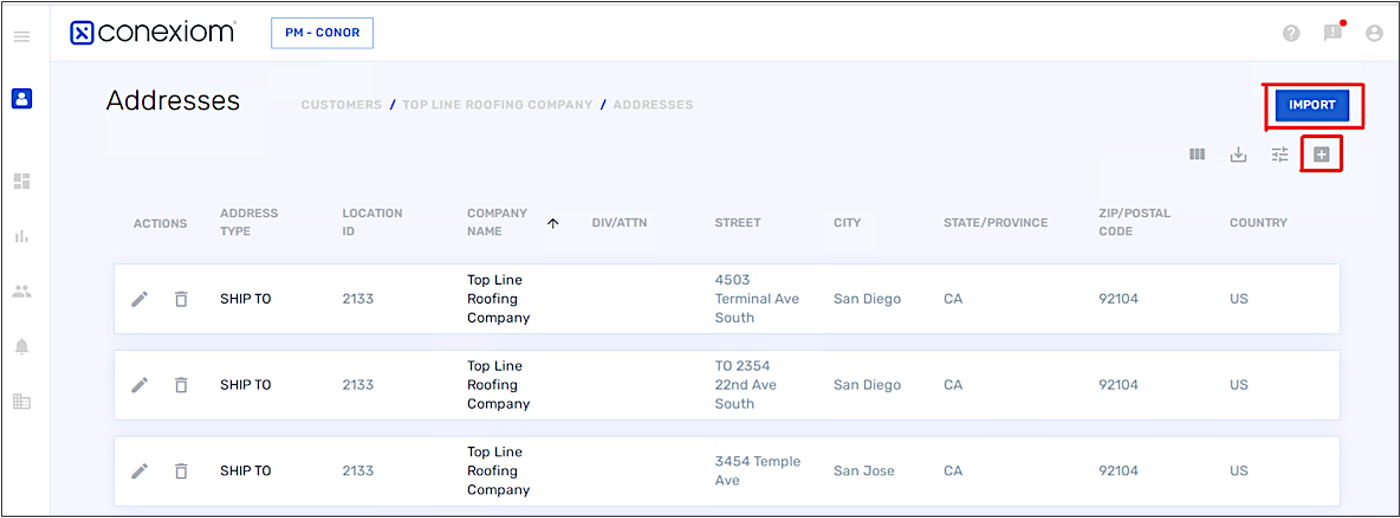
Task: Open the notifications bell in sidebar
Action: point(22,346)
